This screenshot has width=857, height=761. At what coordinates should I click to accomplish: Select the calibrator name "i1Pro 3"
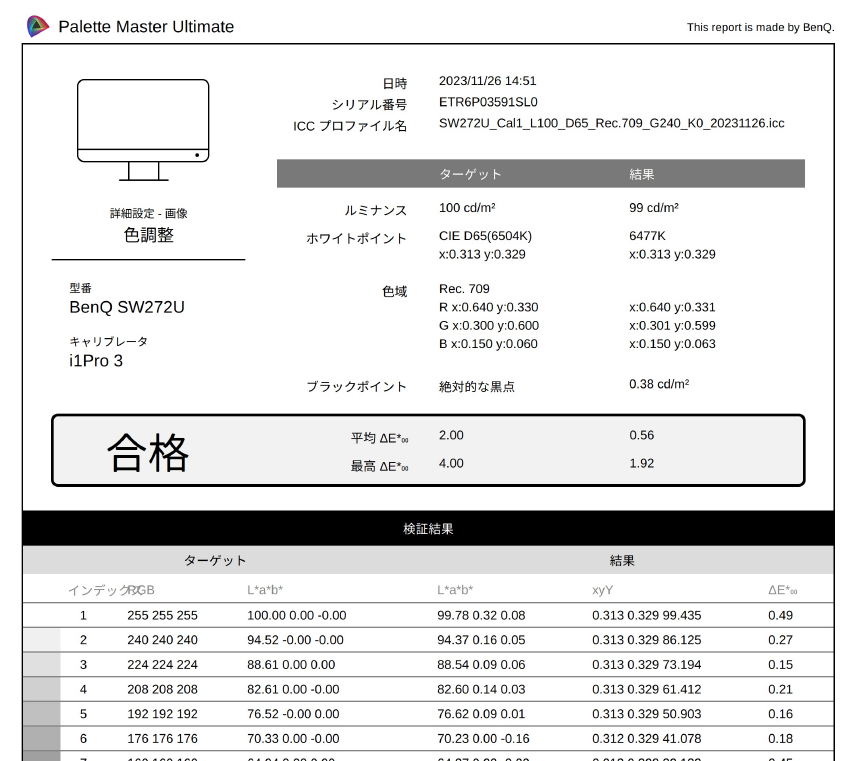tap(96, 361)
